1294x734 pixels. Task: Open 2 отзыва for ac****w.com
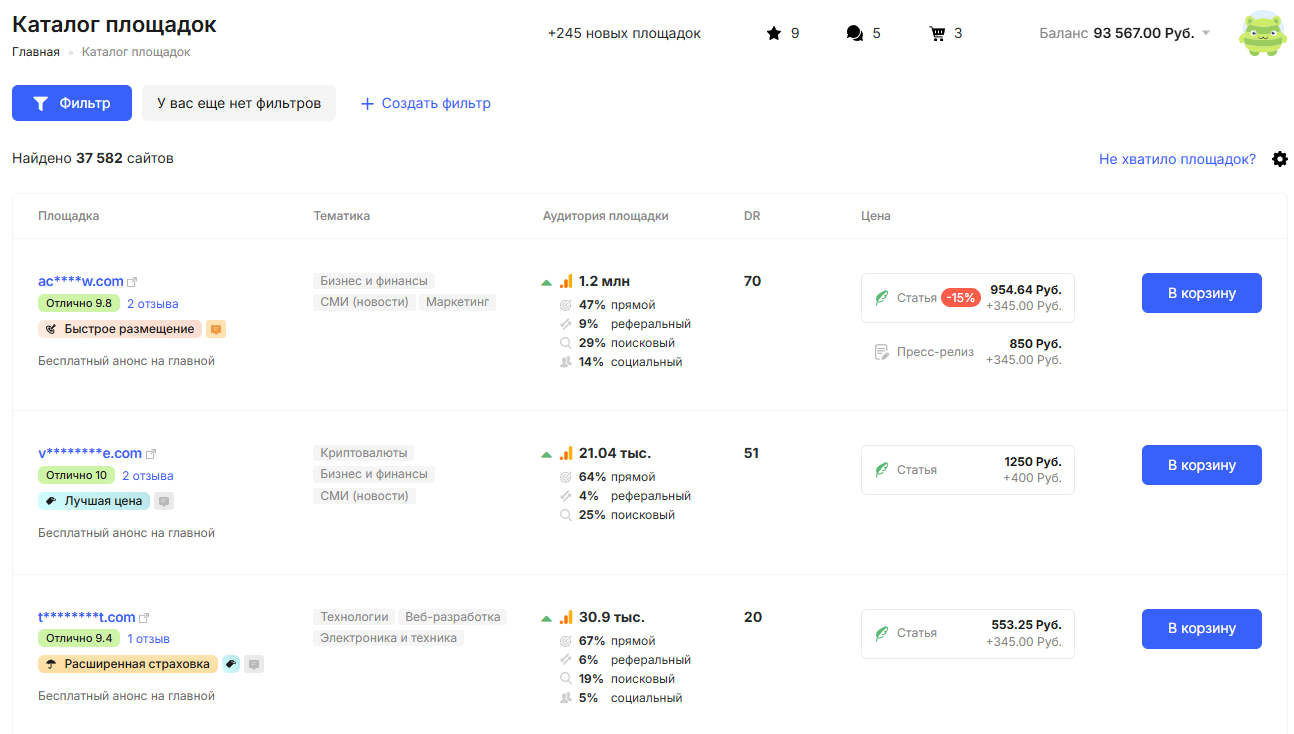tap(153, 304)
